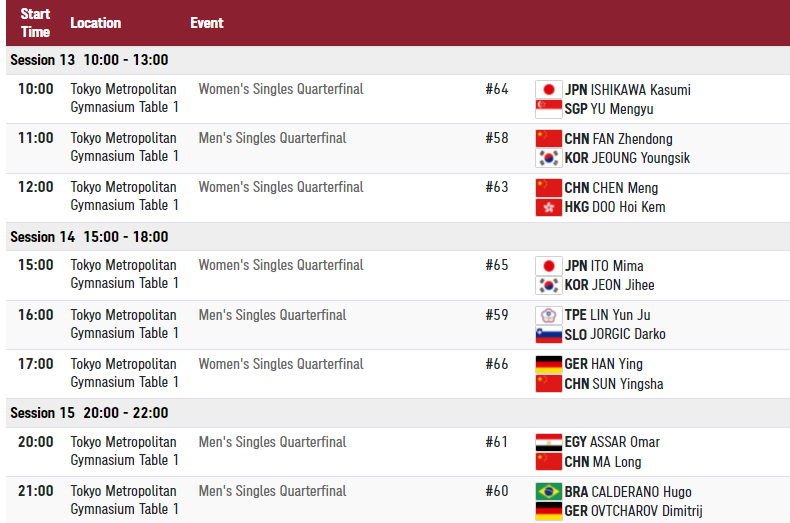Click the Start Time column header
This screenshot has width=790, height=523.
(x=35, y=23)
